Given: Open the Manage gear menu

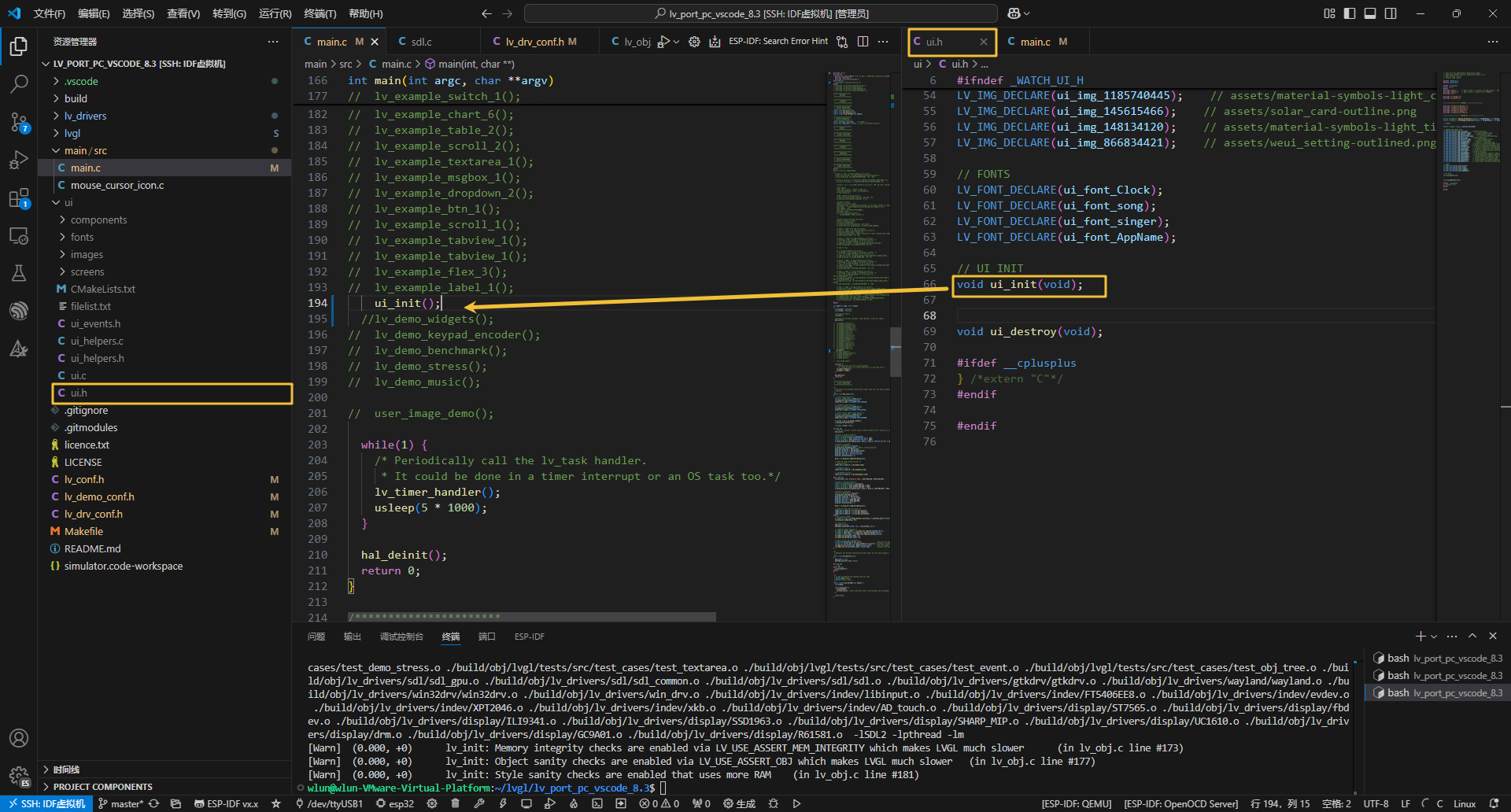Looking at the screenshot, I should [19, 776].
